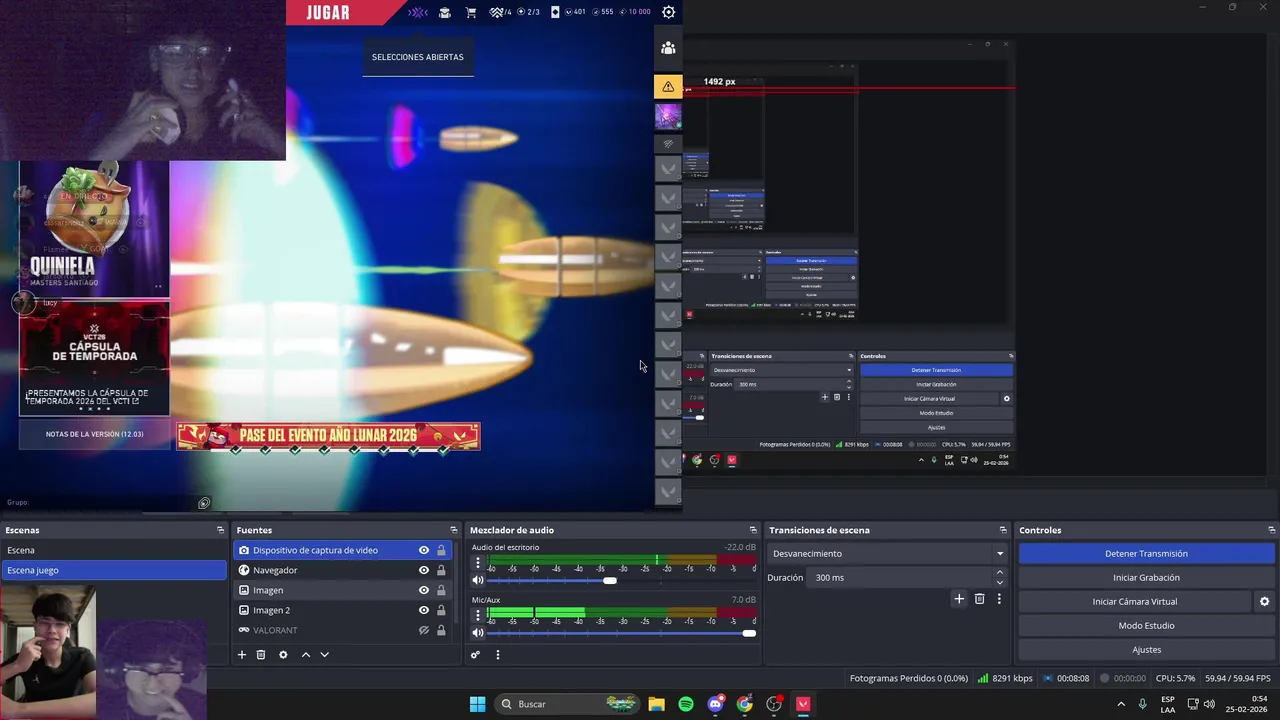Open the agent card icon in Valorant bar

pyautogui.click(x=555, y=12)
